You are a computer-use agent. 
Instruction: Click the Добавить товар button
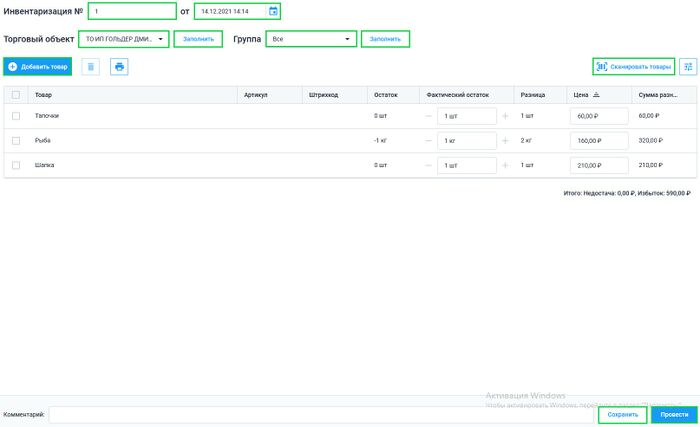pos(38,67)
